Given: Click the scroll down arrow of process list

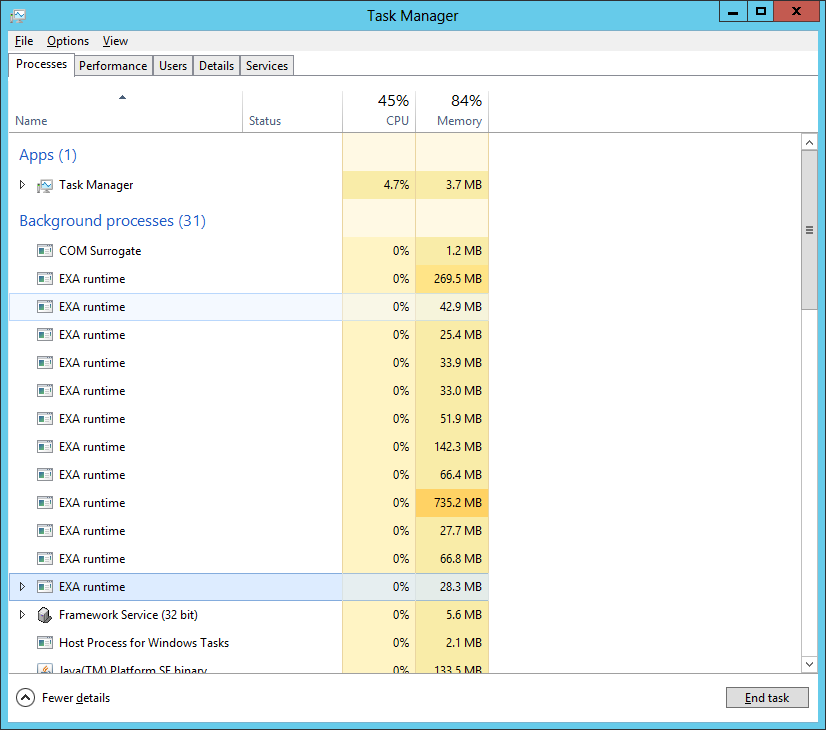Looking at the screenshot, I should pos(809,664).
